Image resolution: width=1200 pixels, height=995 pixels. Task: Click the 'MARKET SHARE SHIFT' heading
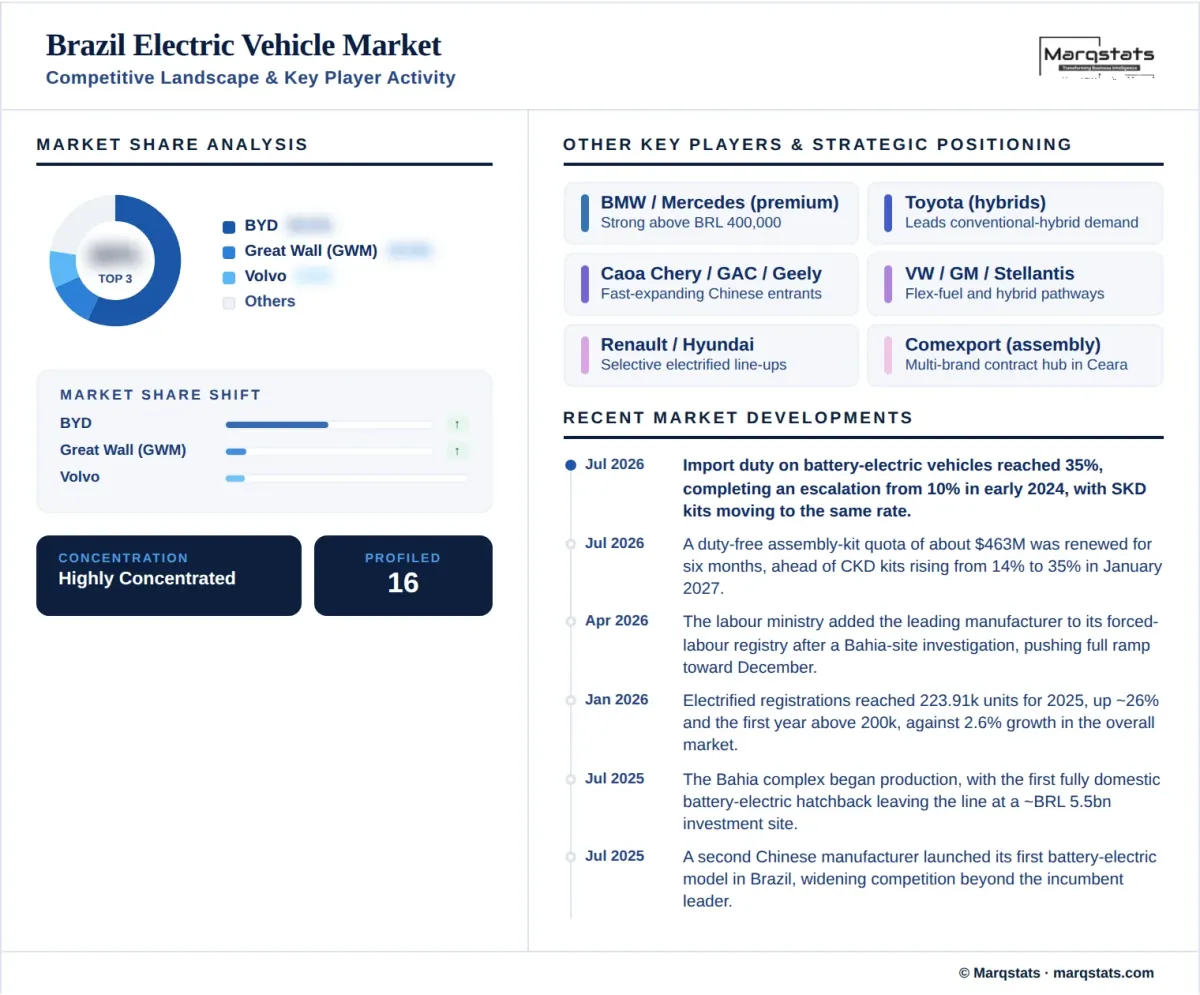click(x=160, y=395)
